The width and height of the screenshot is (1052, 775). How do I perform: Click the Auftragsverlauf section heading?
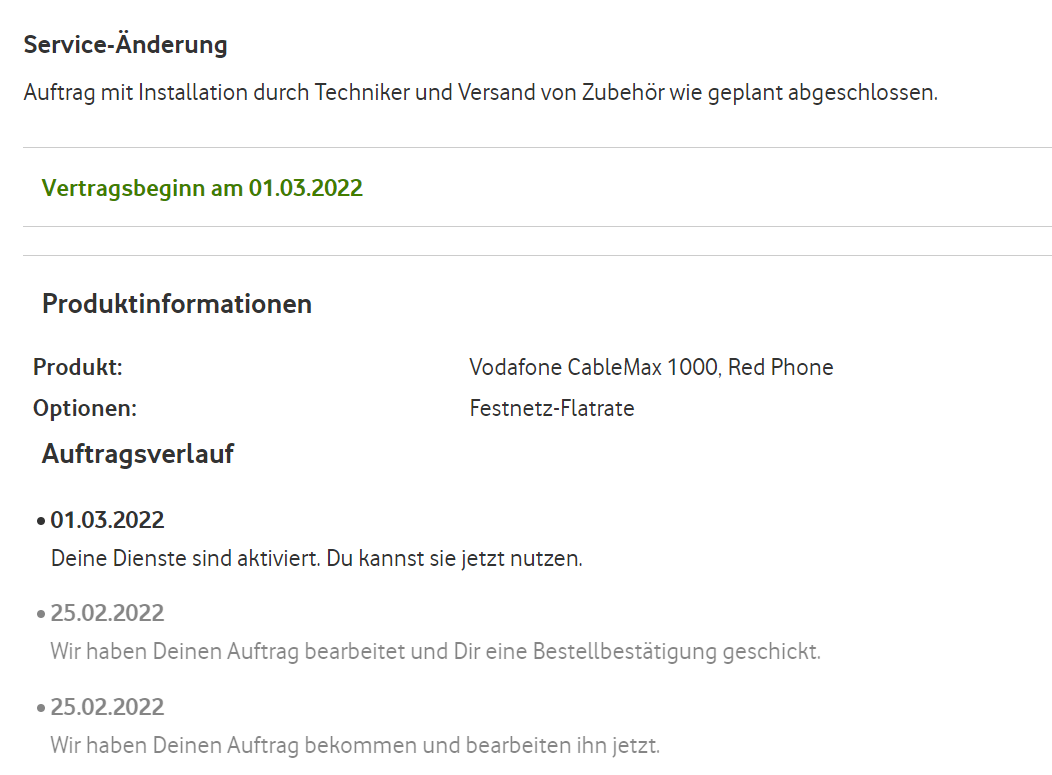tap(138, 454)
